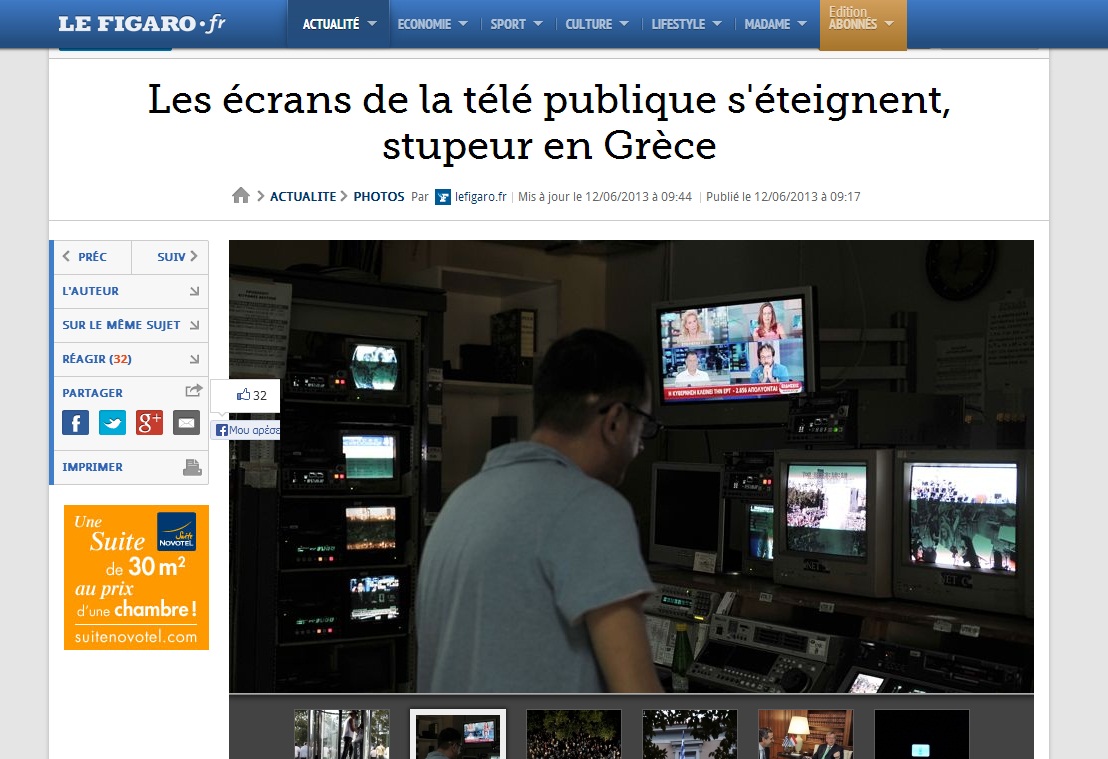Expand the L'AUTEUR section
This screenshot has width=1108, height=759.
[130, 291]
